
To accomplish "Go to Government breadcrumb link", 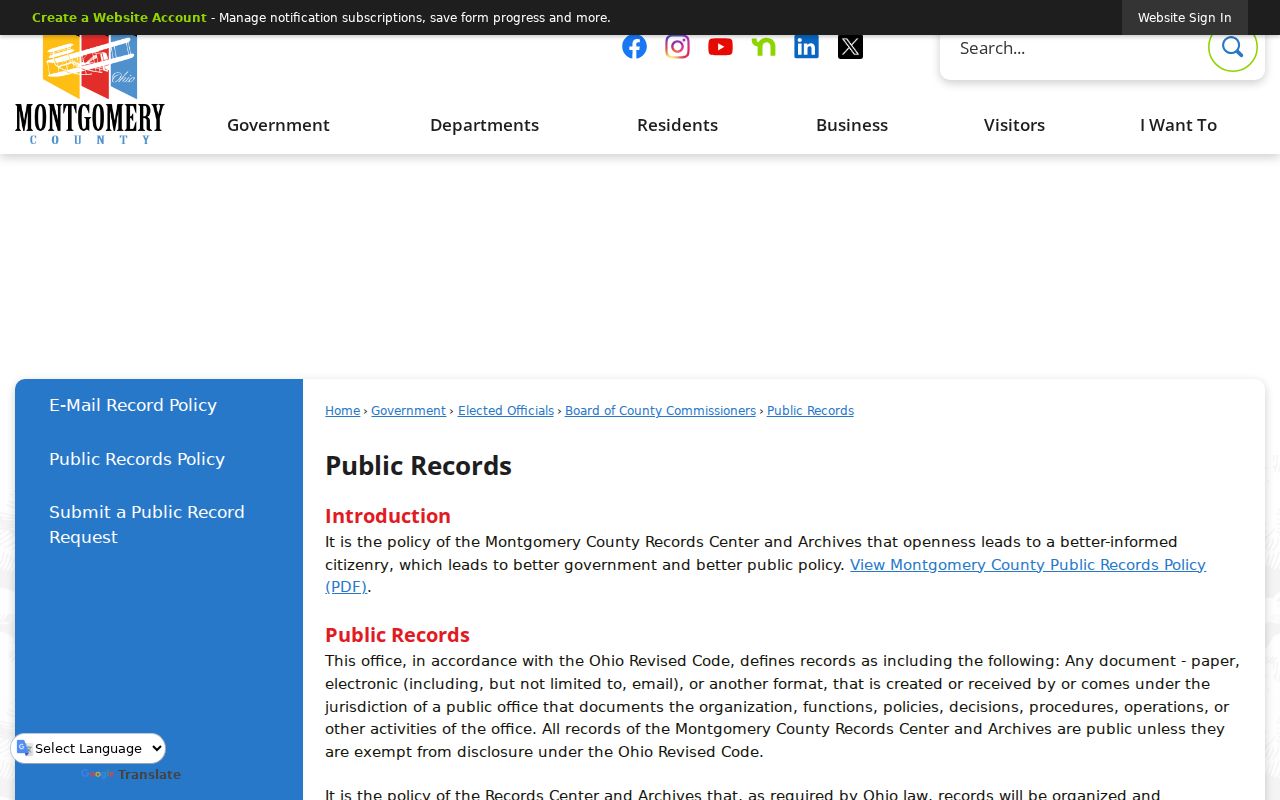I will click(x=408, y=411).
